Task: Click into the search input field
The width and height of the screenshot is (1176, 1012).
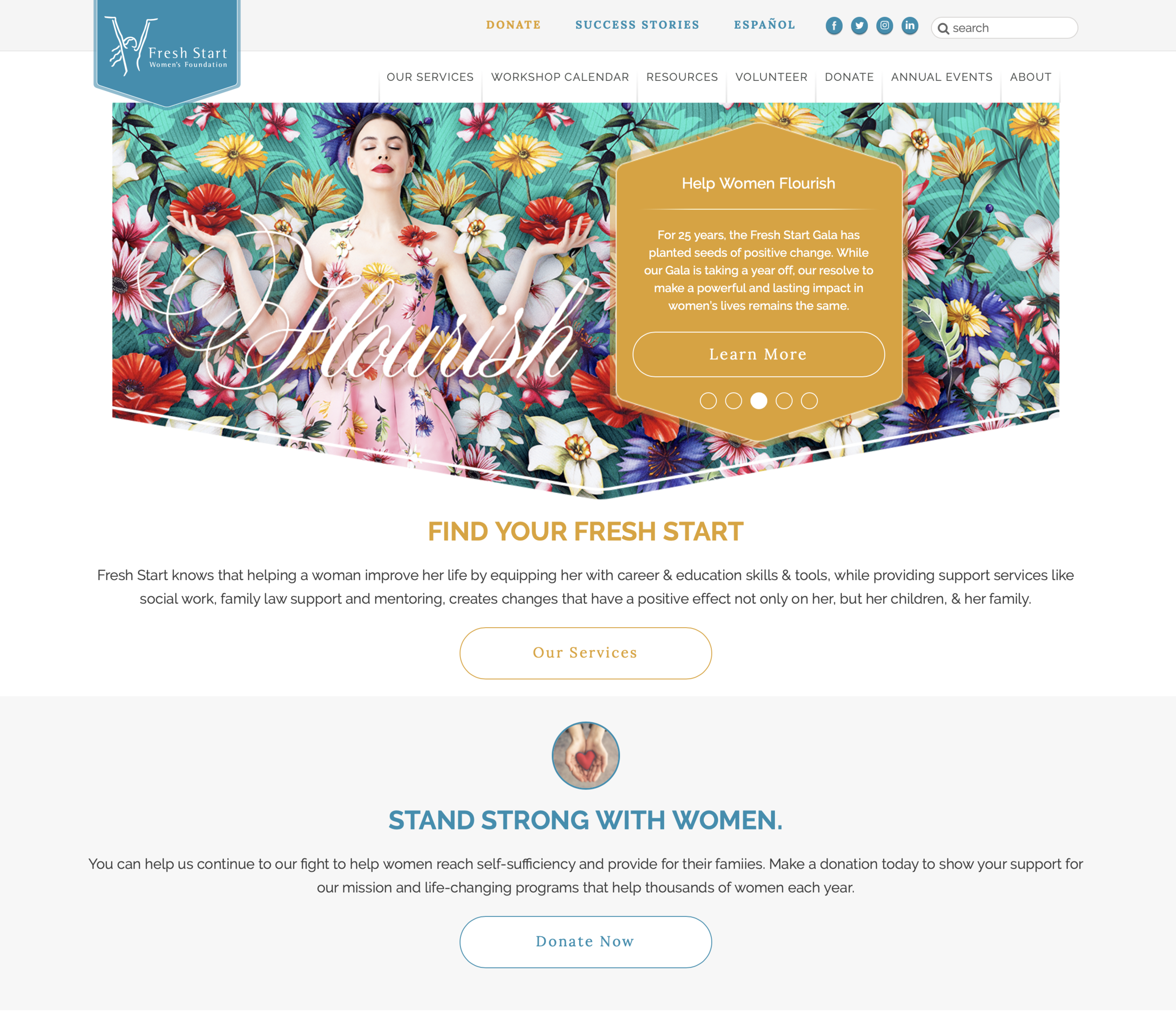Action: point(1004,28)
